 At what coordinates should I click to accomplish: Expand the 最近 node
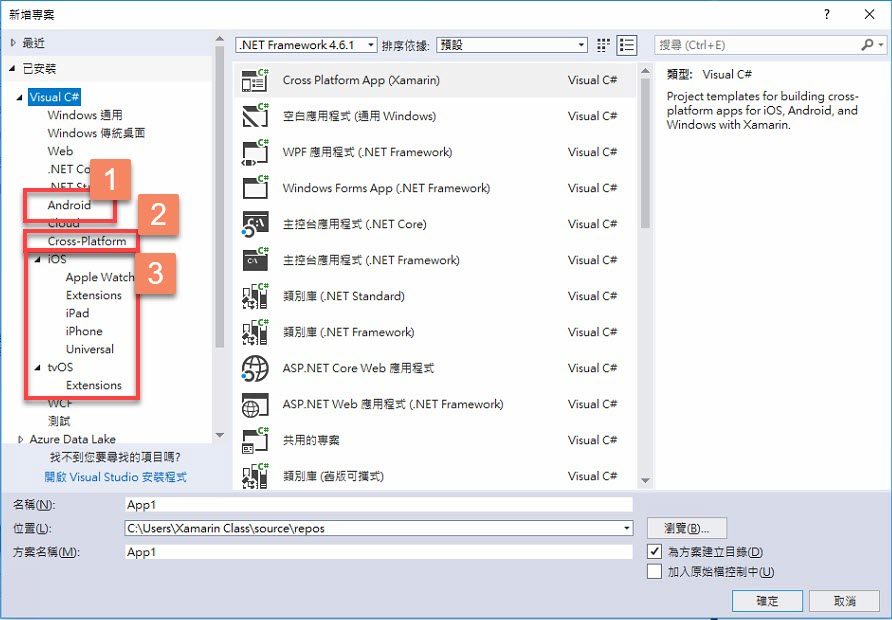pos(14,43)
